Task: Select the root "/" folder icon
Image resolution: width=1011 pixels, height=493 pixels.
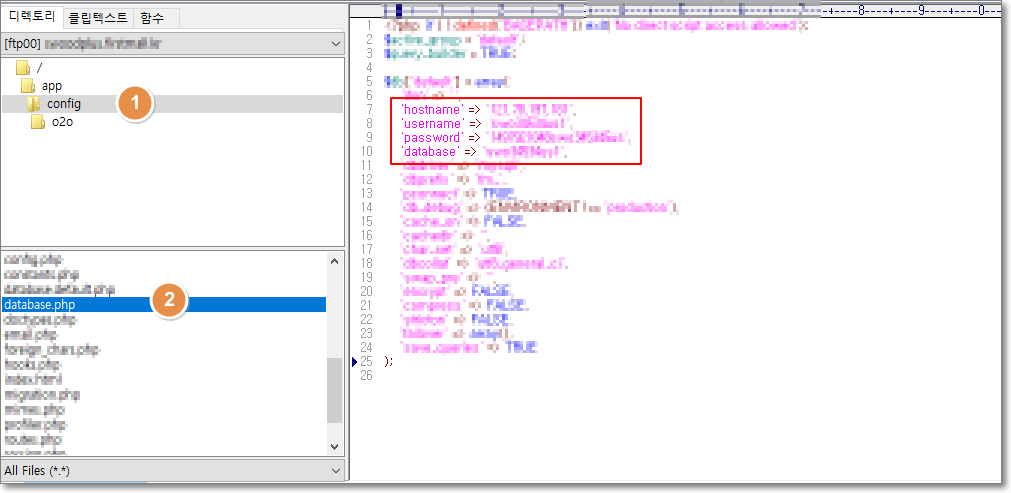Action: 23,68
